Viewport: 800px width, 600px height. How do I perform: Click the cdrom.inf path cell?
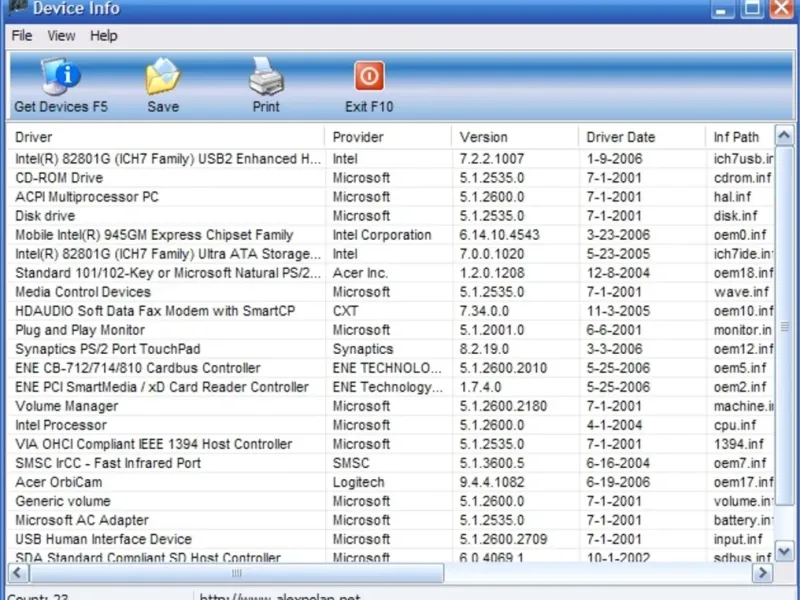[x=742, y=178]
